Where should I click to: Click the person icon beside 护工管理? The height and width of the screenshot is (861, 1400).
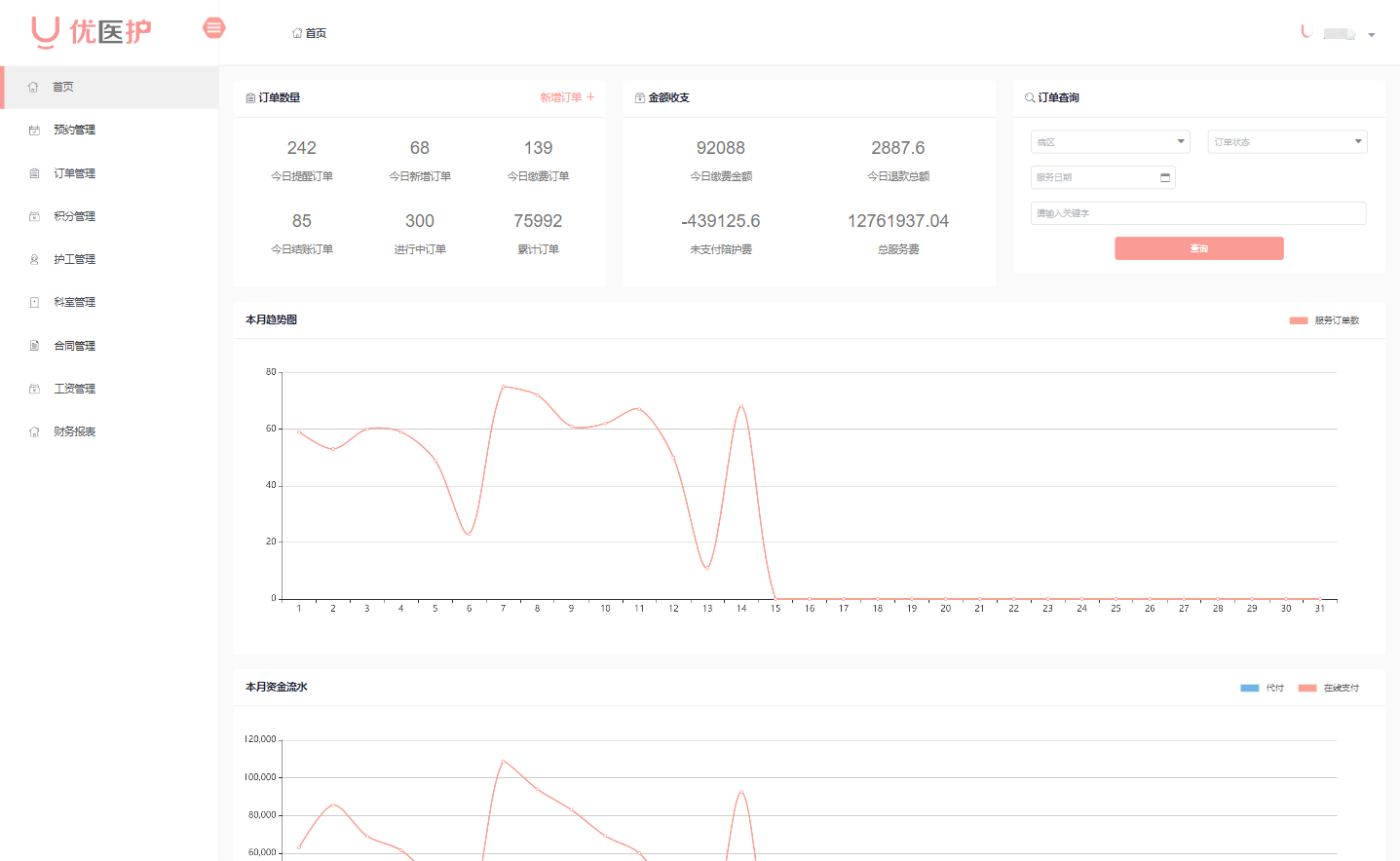pos(34,259)
